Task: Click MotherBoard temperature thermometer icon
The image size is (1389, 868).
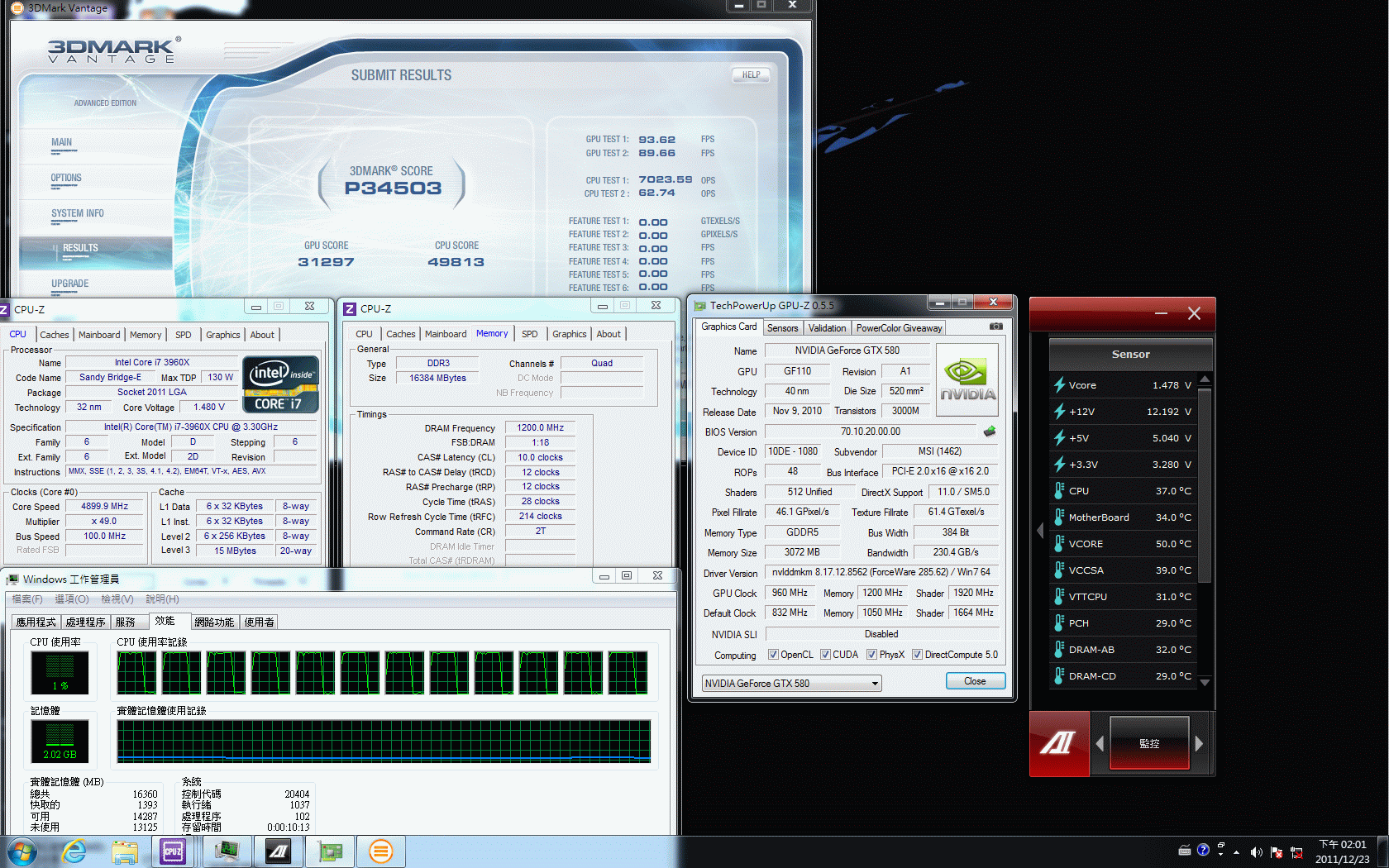Action: coord(1059,517)
